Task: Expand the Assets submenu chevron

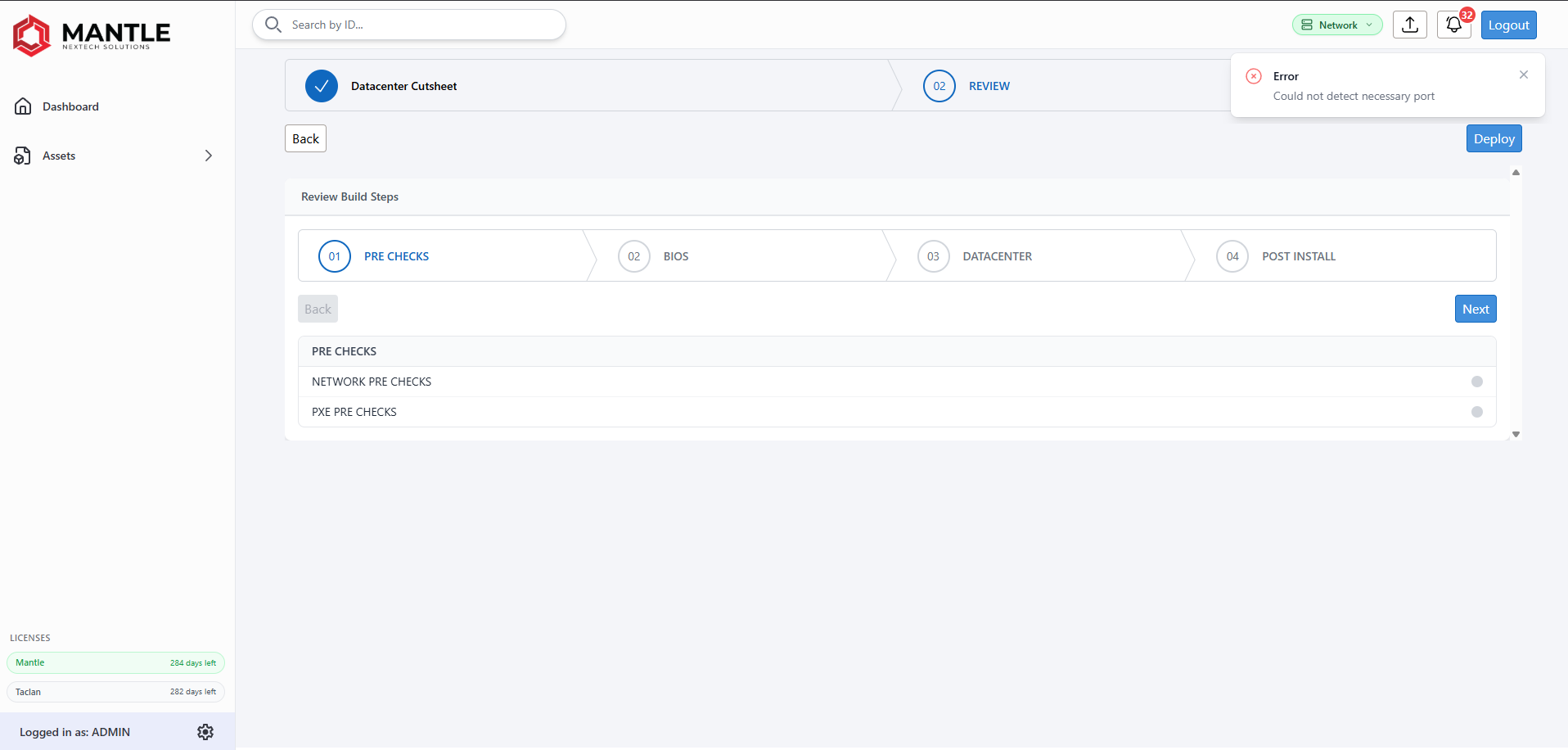Action: (209, 156)
